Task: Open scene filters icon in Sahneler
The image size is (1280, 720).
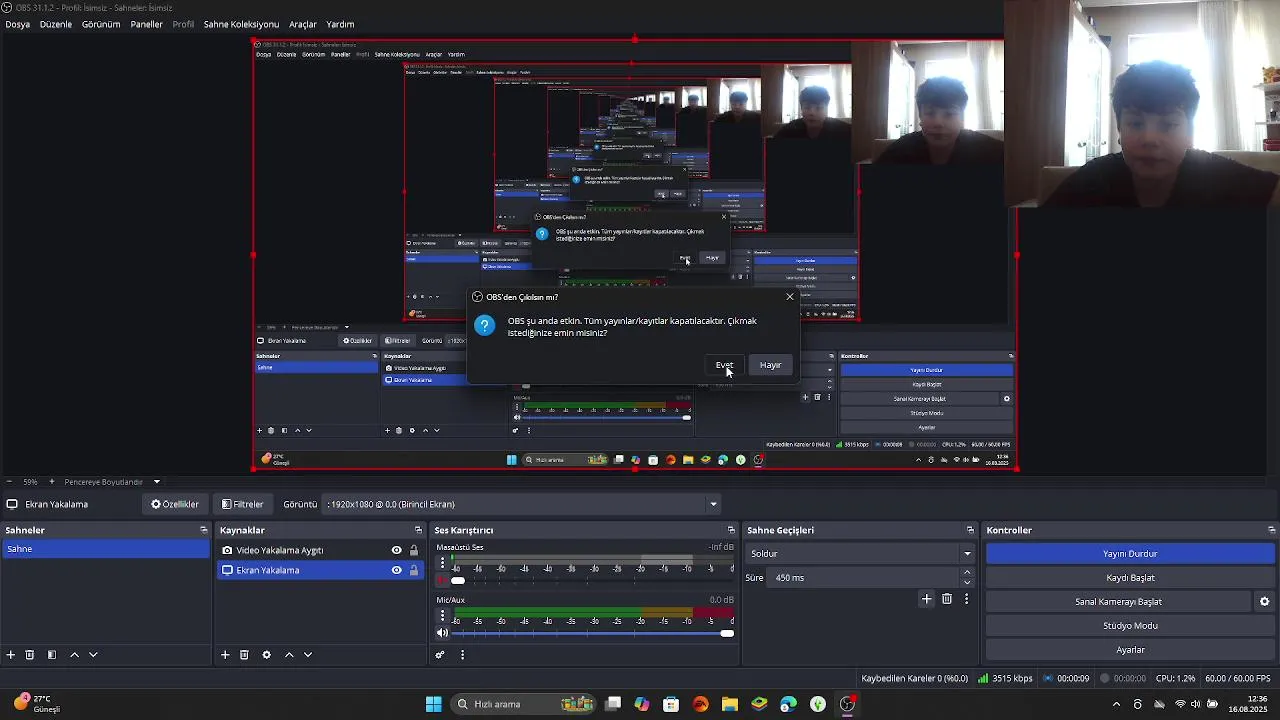Action: pos(52,655)
